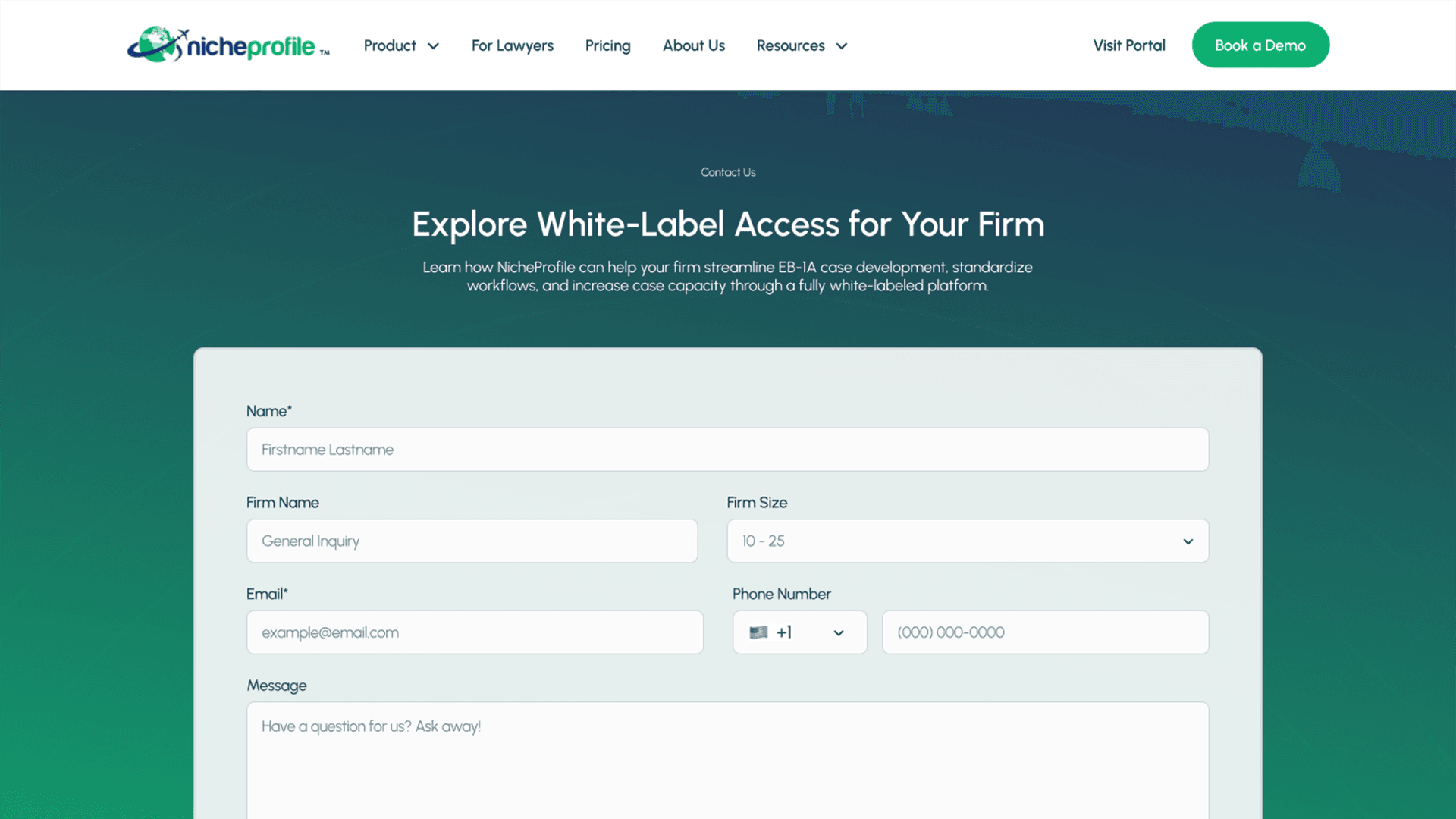This screenshot has width=1456, height=819.
Task: Open the Firm Size dropdown
Action: (x=968, y=541)
